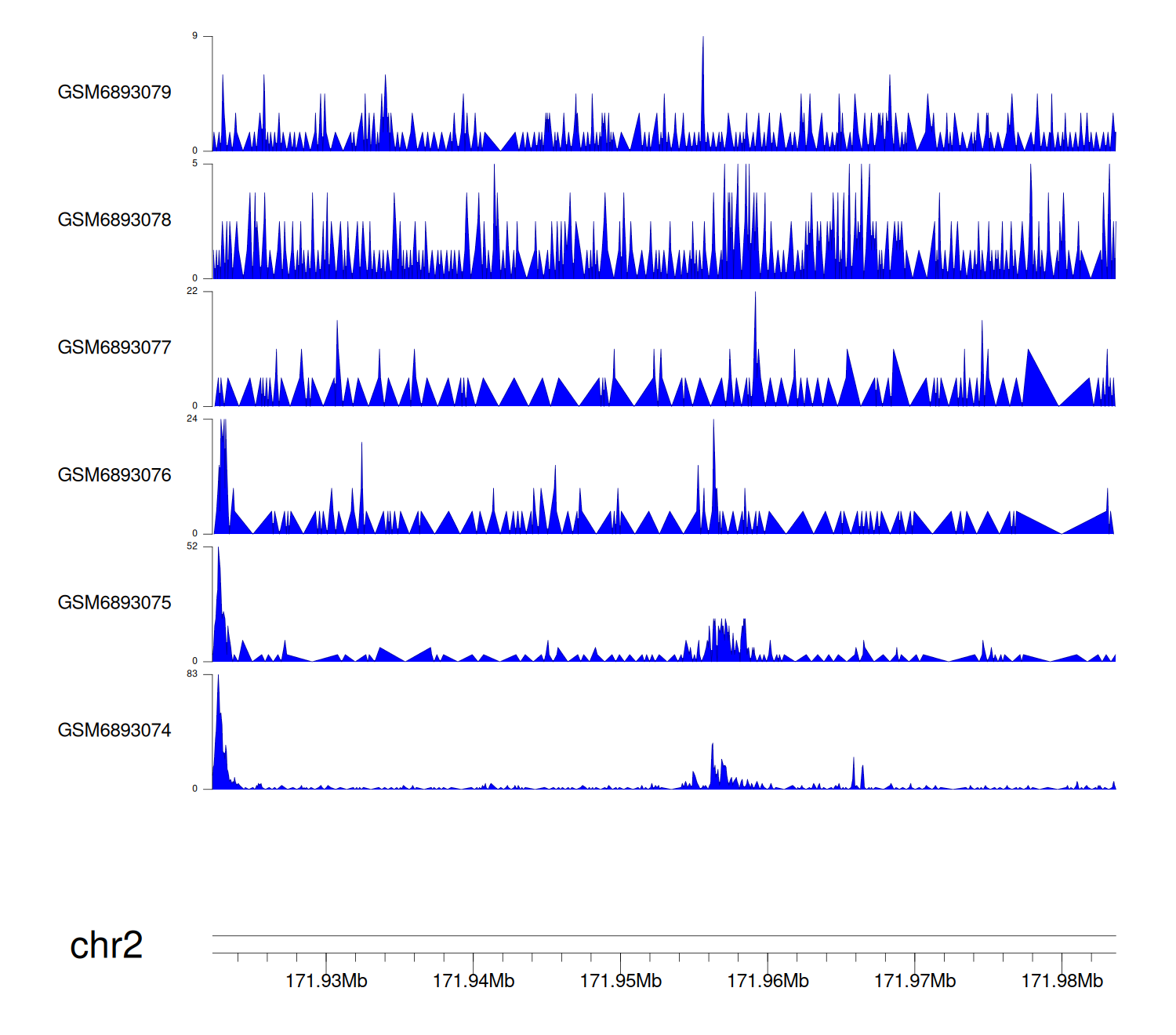The image size is (1176, 1035).
Task: Click the GSM6893075 track label
Action: coord(114,603)
